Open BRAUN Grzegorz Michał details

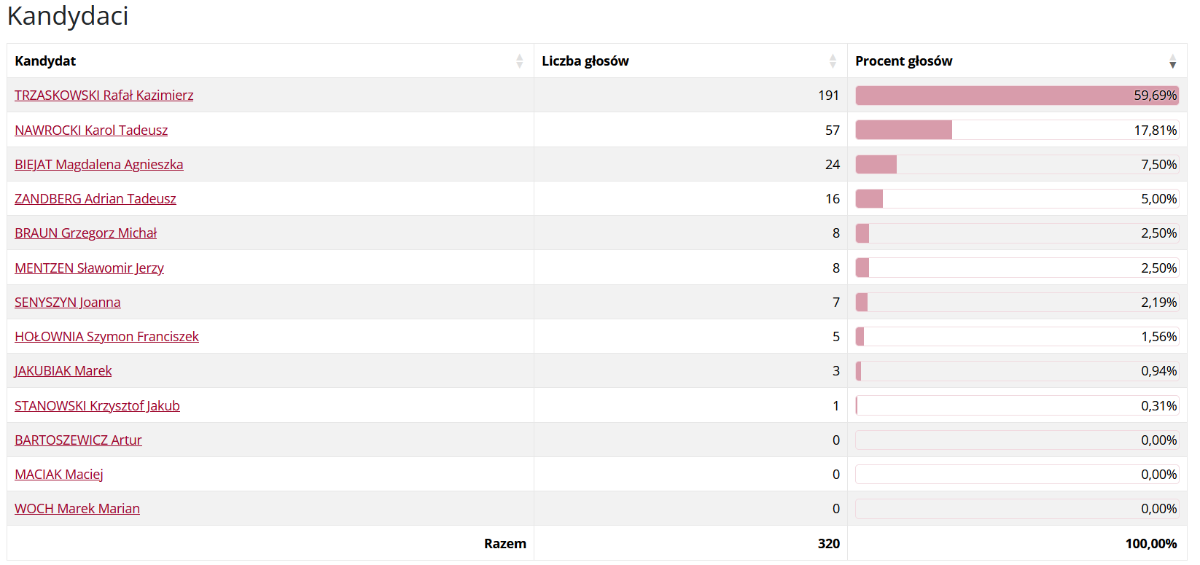click(86, 233)
